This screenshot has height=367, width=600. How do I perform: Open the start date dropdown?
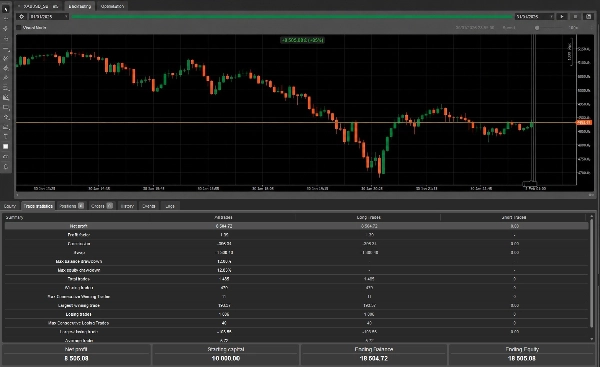[x=49, y=16]
